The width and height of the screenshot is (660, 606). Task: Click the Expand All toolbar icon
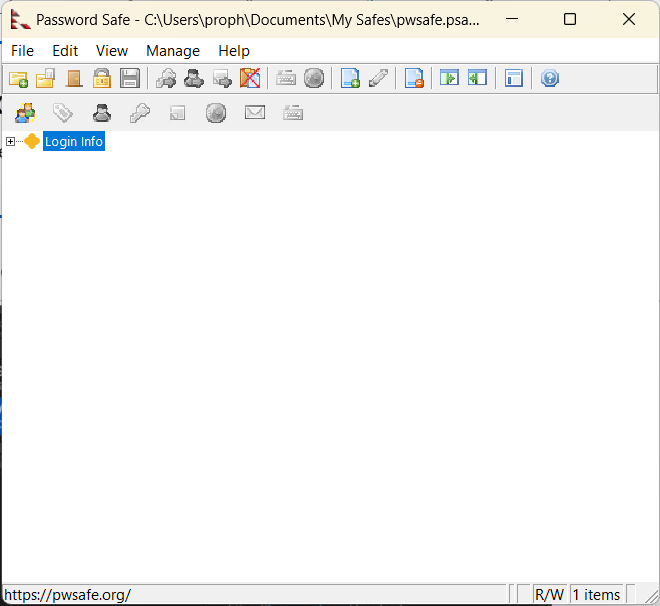coord(450,78)
